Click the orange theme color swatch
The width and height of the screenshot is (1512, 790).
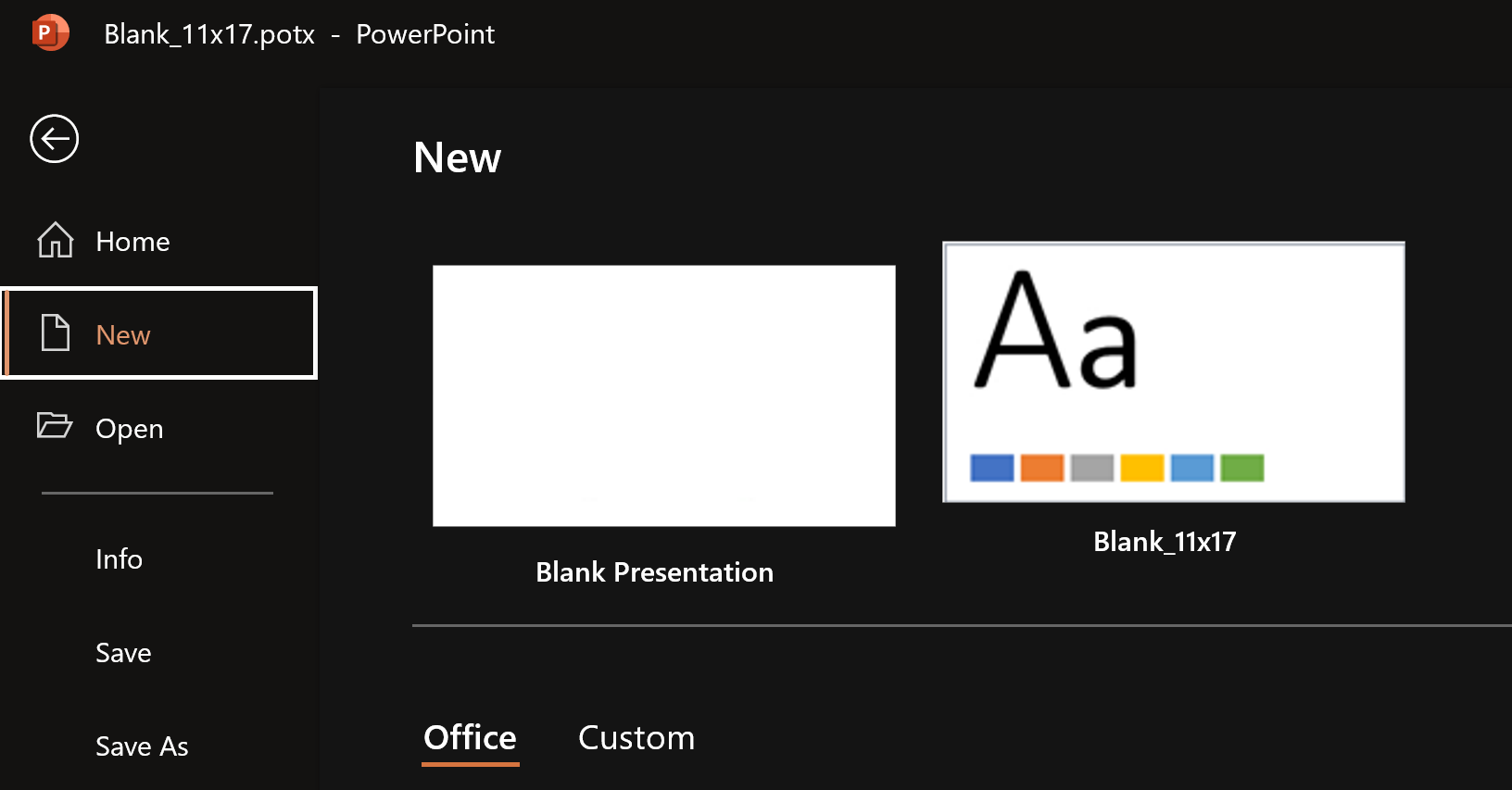tap(1042, 468)
